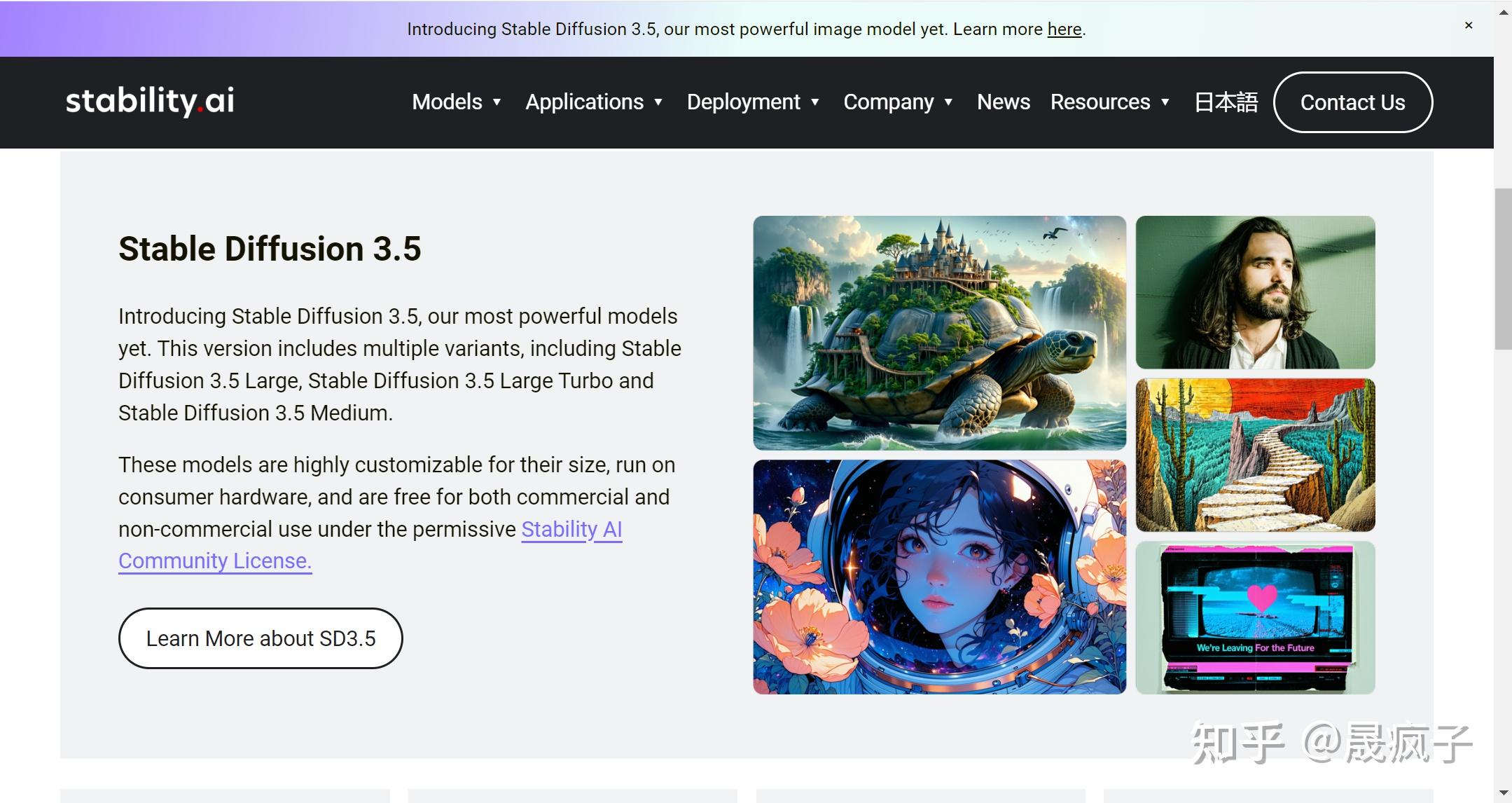Click the Learn More about SD3.5 button
This screenshot has width=1512, height=803.
click(261, 638)
